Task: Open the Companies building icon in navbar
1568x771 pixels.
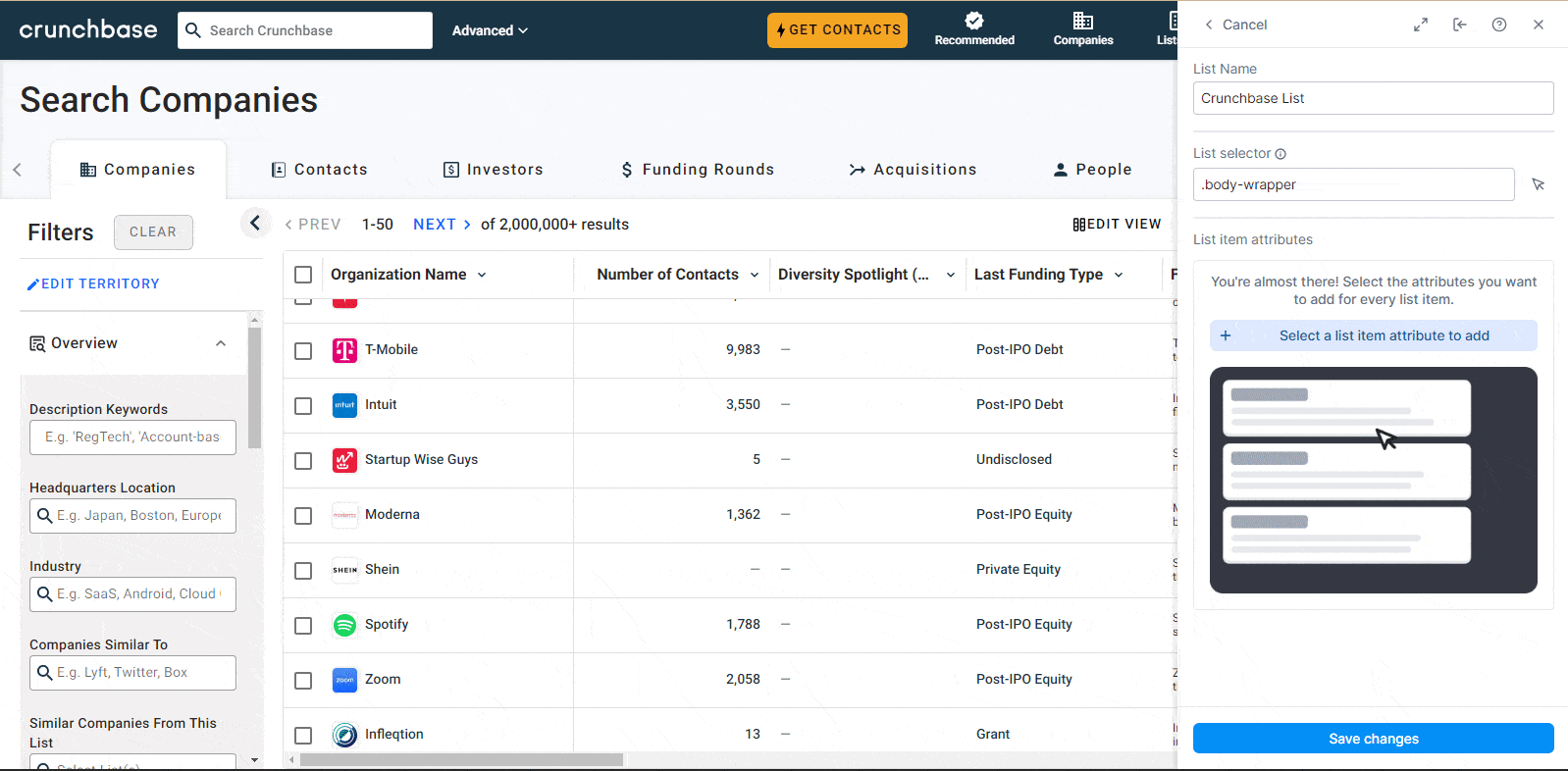Action: coord(1082,21)
